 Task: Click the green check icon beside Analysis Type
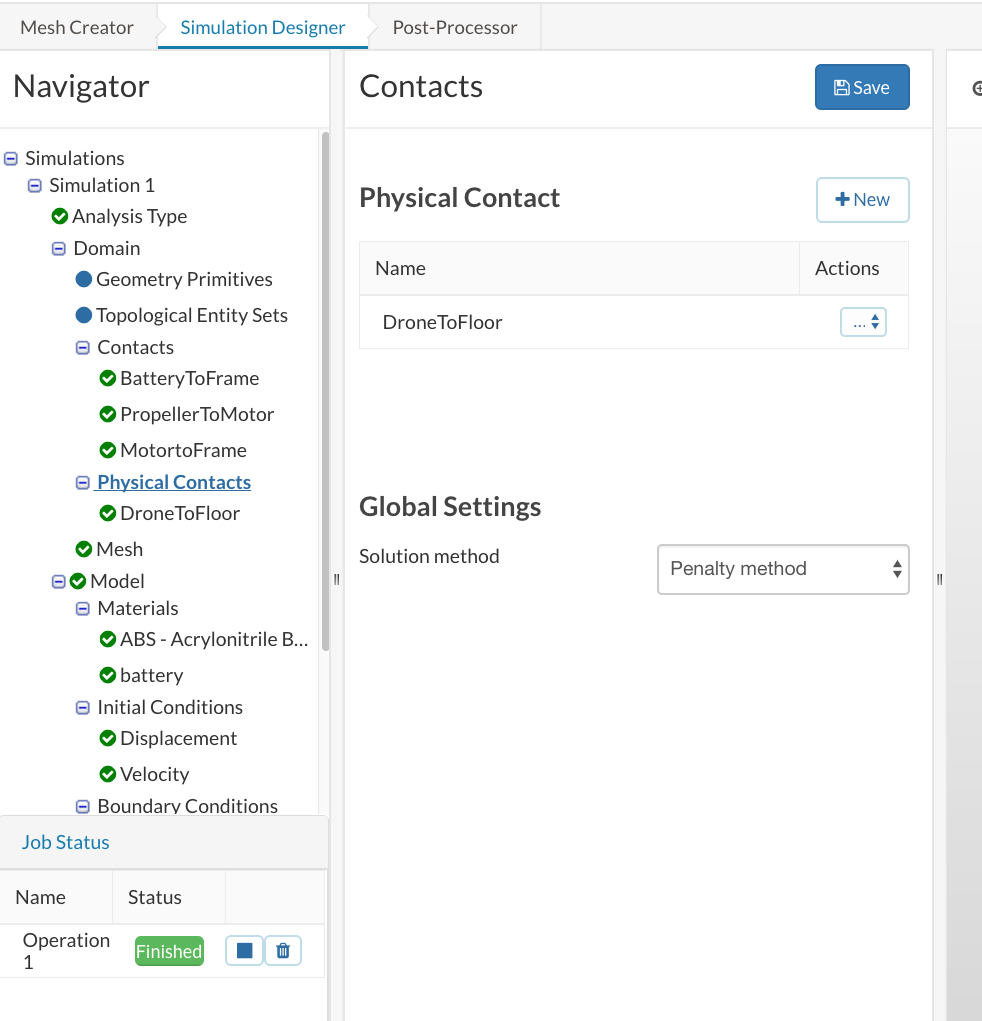(60, 216)
